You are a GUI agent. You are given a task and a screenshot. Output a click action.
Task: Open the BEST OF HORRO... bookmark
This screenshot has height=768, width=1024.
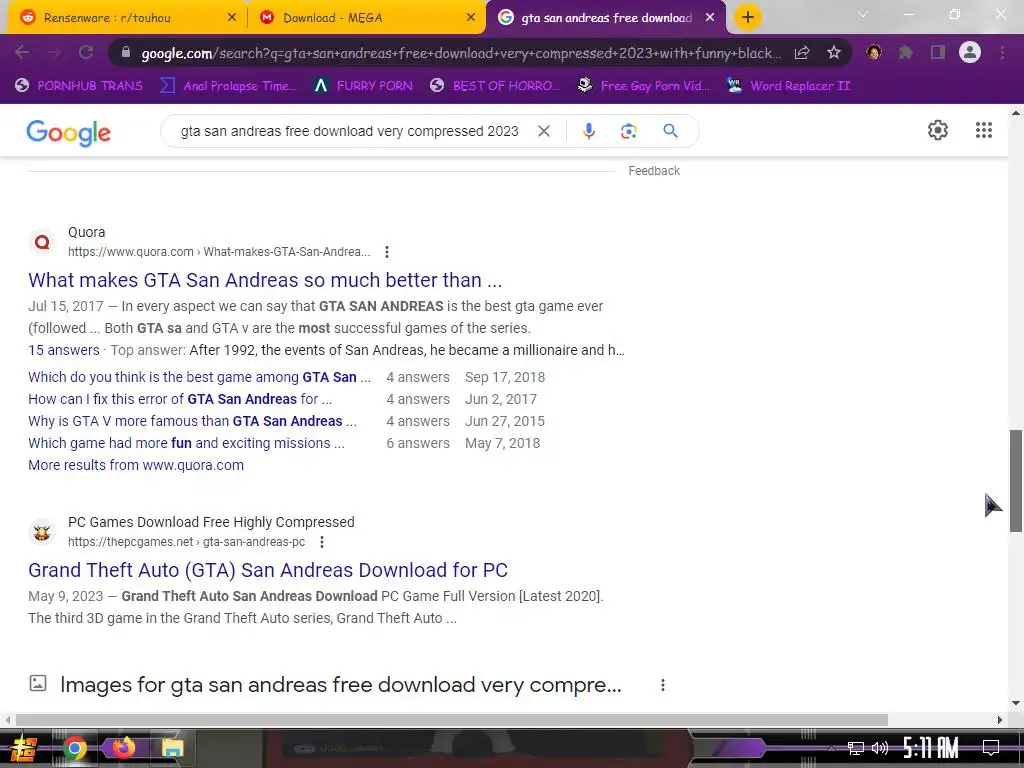coord(494,86)
